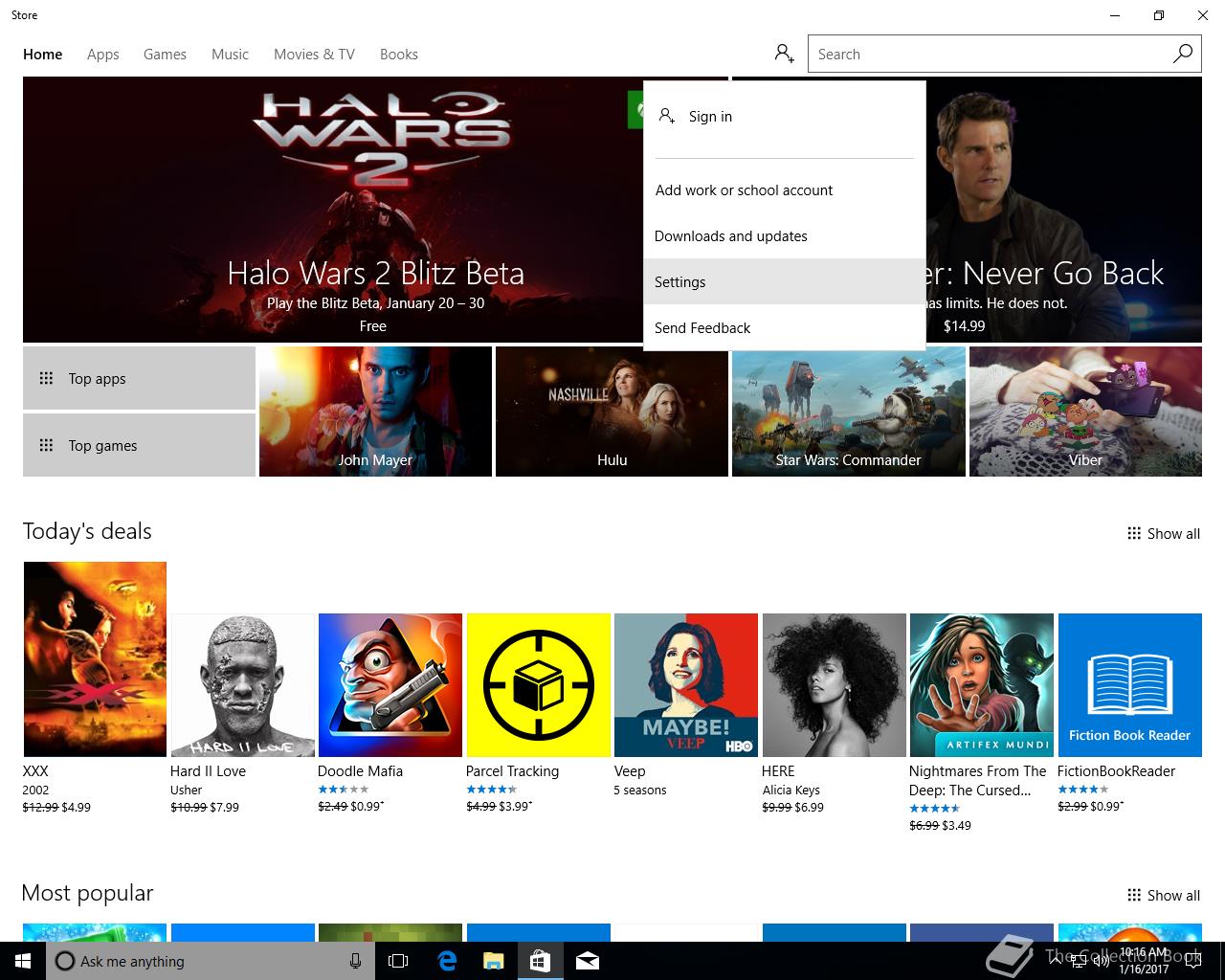
Task: Select Sign in from the account menu
Action: coord(785,116)
